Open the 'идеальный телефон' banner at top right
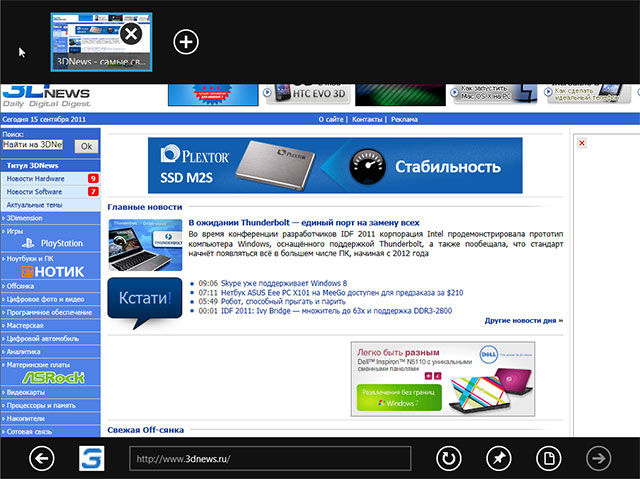 pos(588,94)
